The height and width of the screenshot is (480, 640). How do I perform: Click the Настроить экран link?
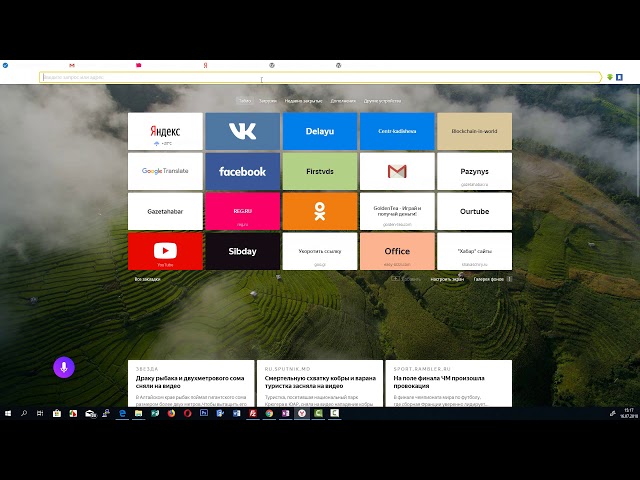447,279
